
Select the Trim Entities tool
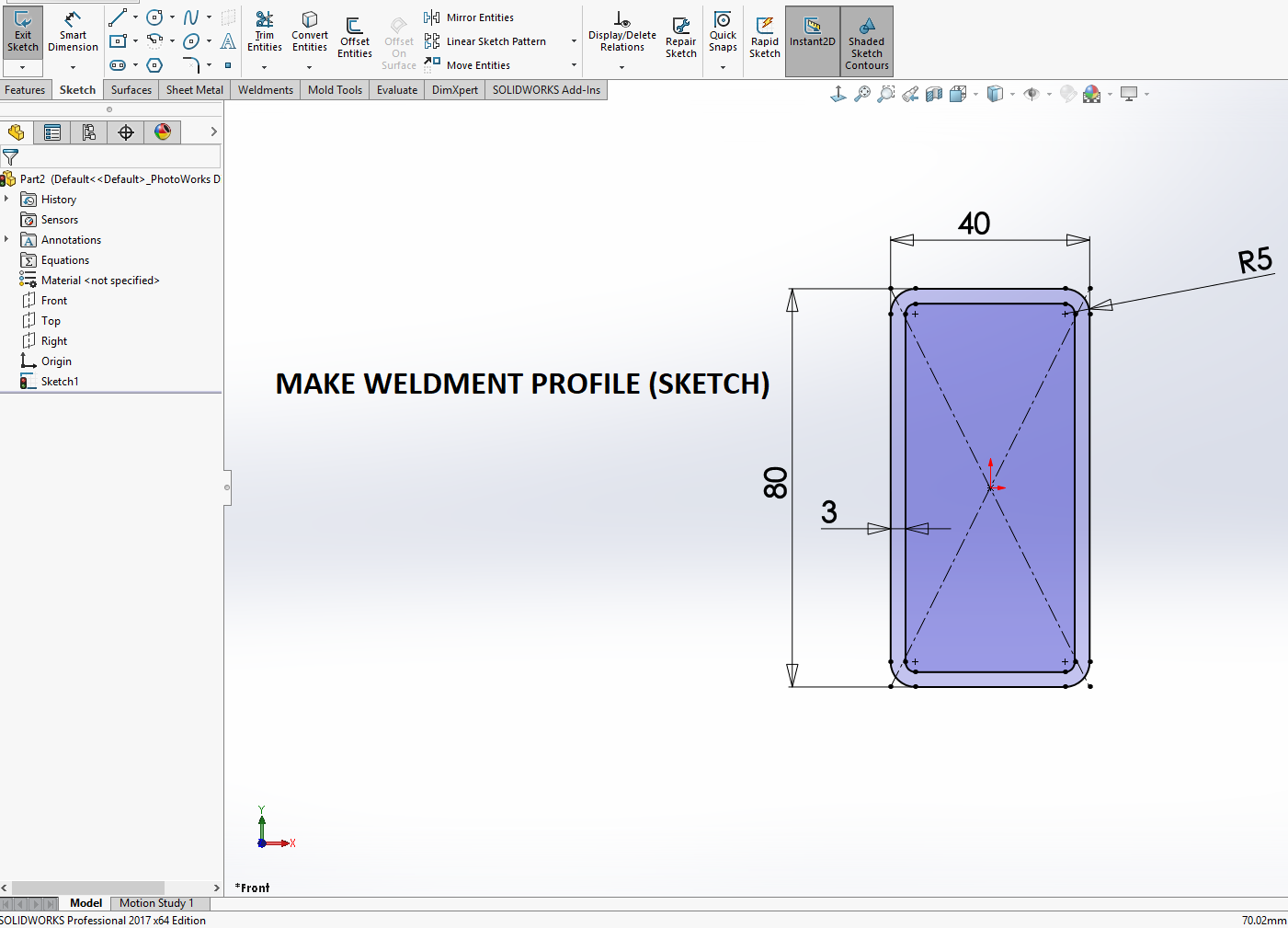pyautogui.click(x=264, y=32)
